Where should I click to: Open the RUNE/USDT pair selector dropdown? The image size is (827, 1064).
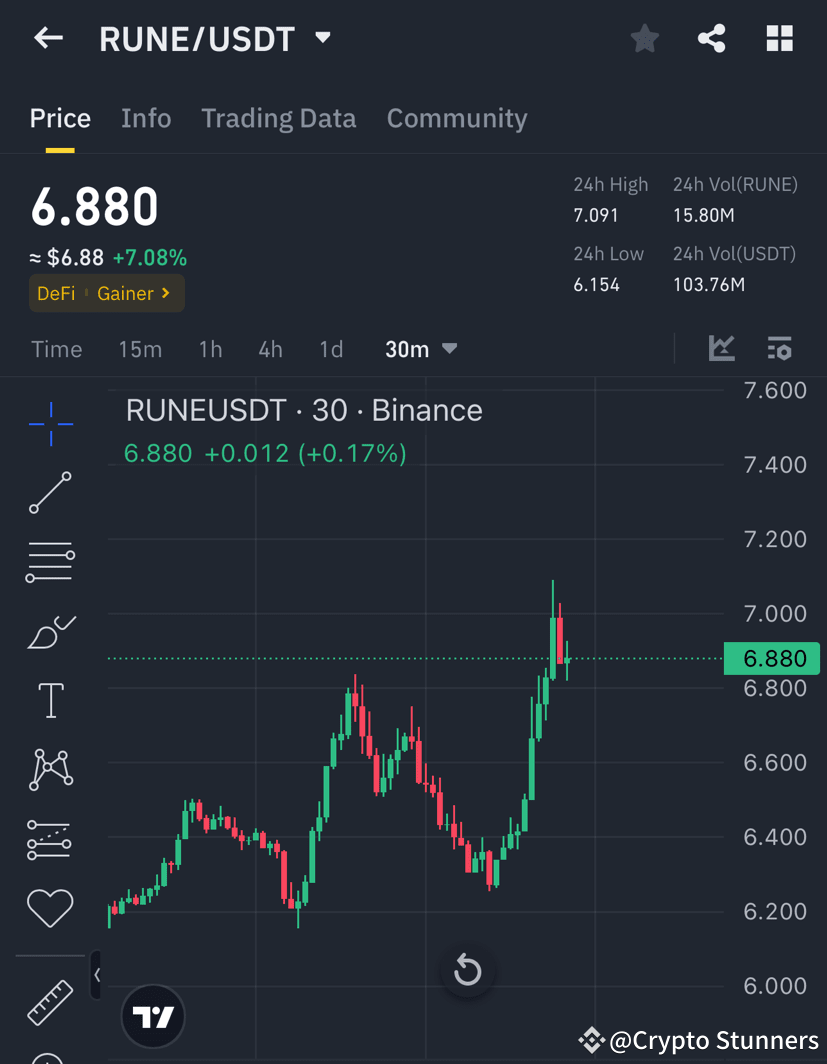[x=322, y=38]
